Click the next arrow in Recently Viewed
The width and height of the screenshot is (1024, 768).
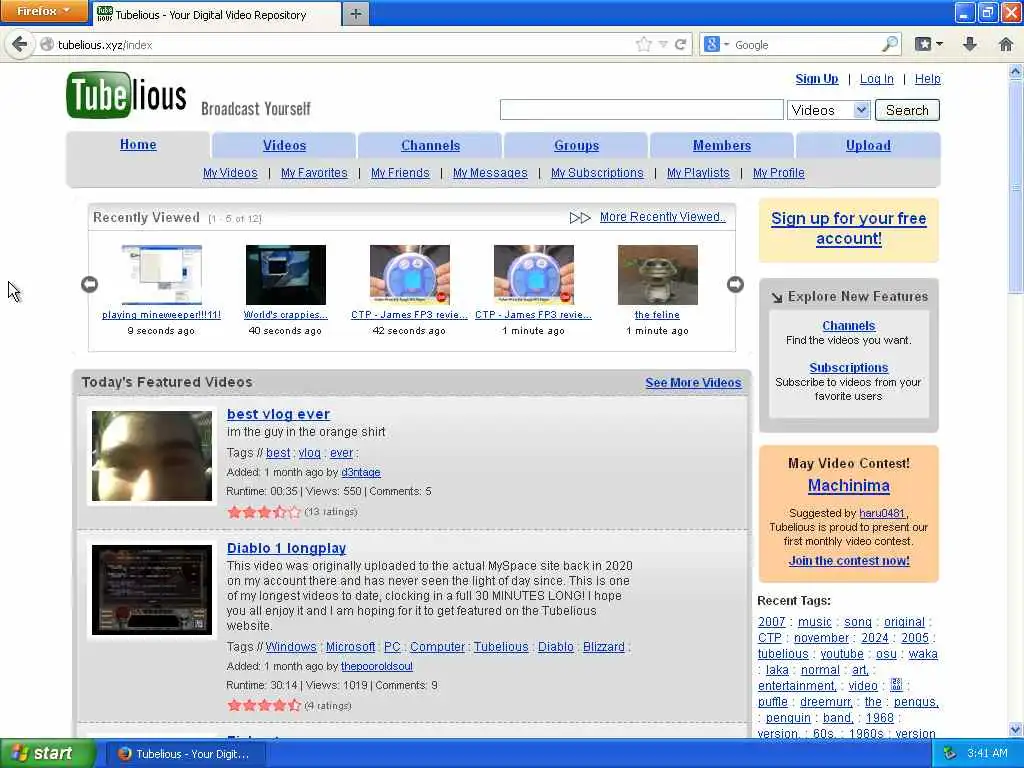point(735,284)
